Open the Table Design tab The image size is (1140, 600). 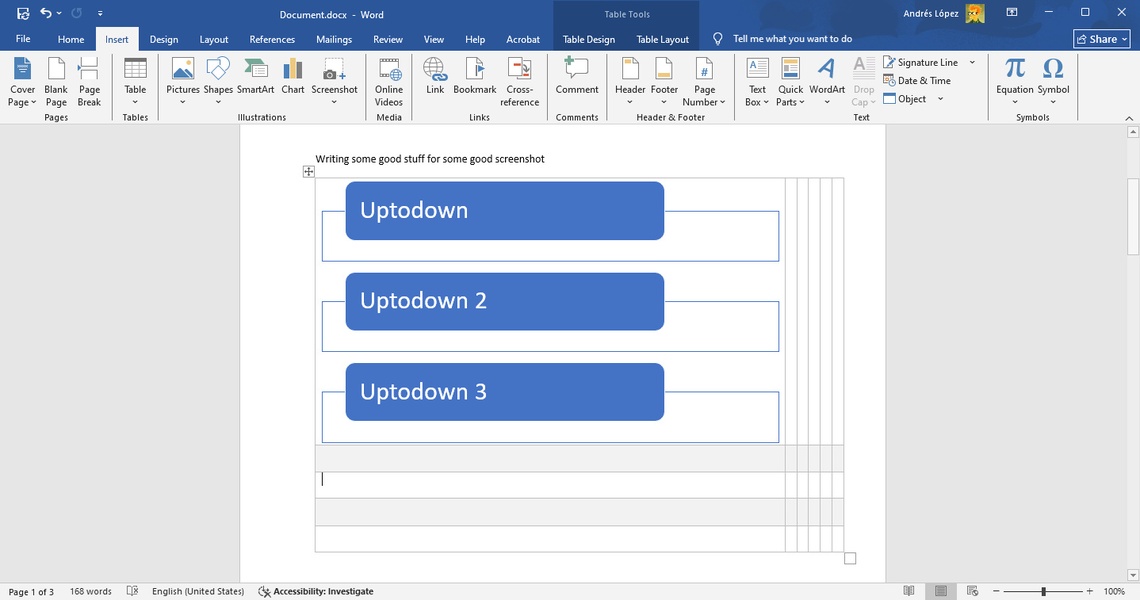[x=589, y=39]
